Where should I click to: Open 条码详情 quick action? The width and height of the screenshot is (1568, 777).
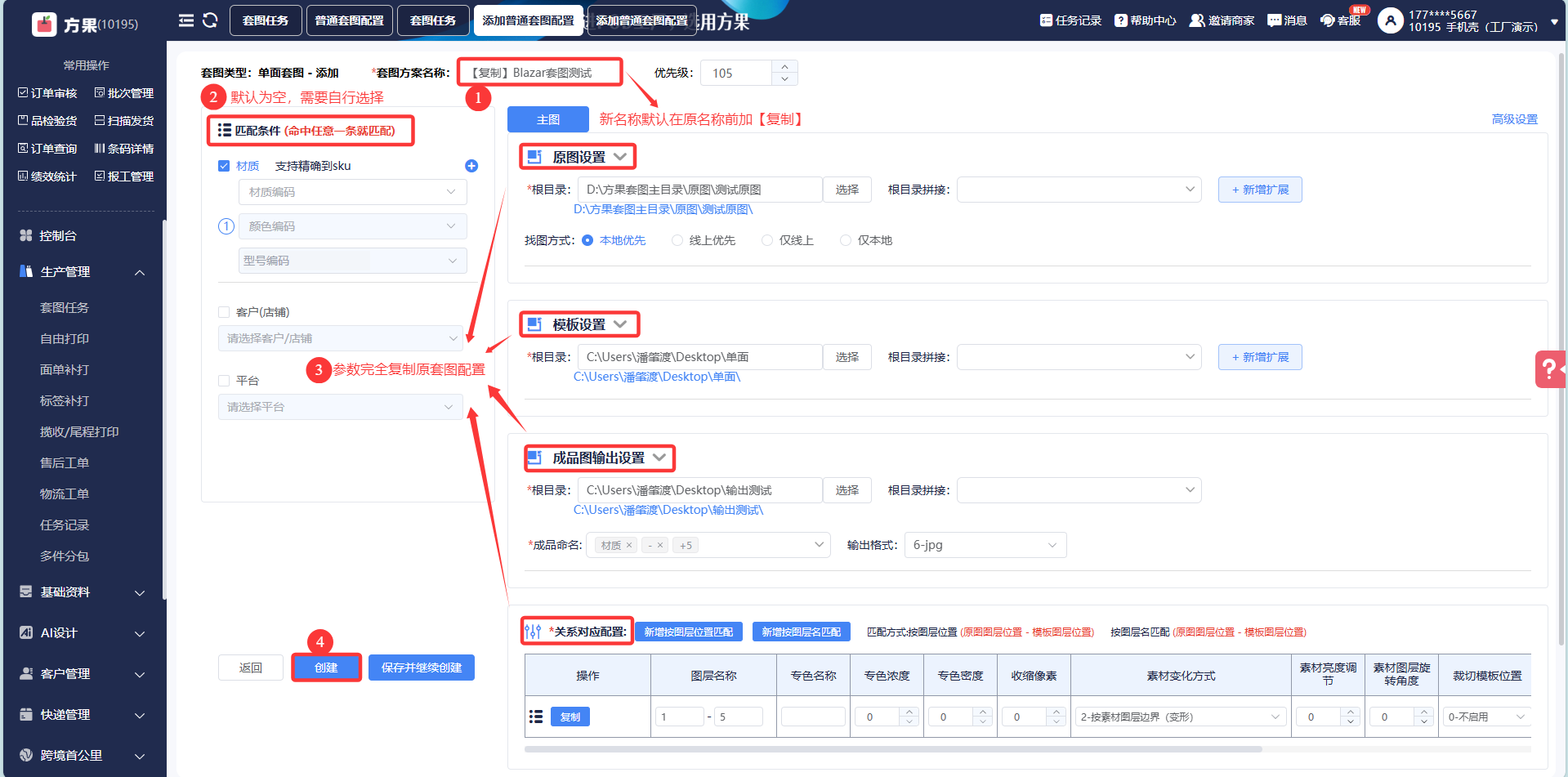pyautogui.click(x=124, y=149)
